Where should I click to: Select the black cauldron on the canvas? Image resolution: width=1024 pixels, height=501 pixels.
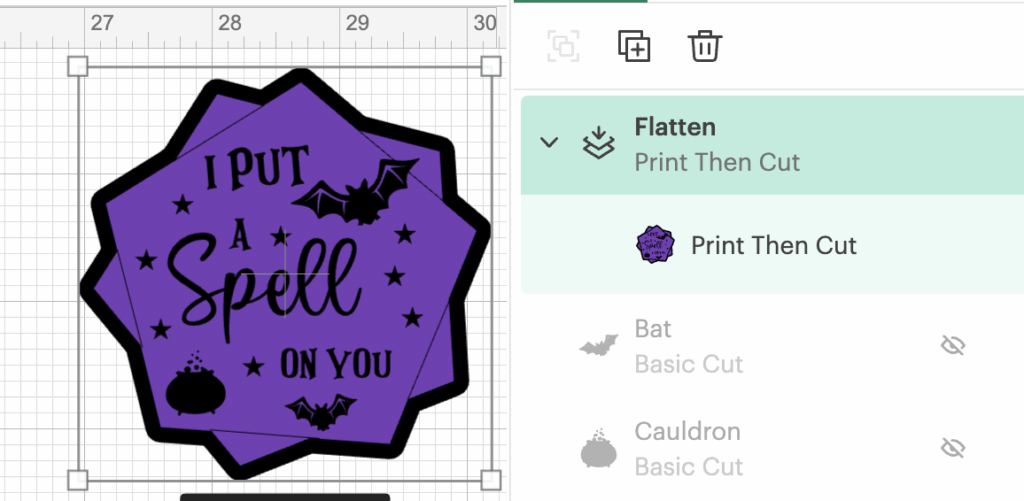tap(195, 383)
